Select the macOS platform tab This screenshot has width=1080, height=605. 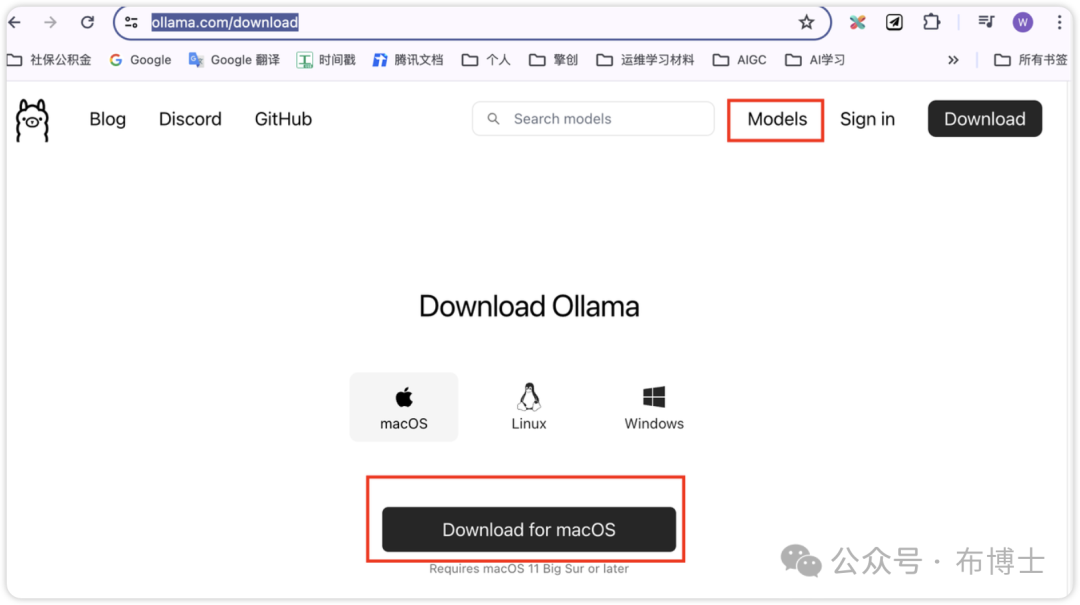click(404, 407)
